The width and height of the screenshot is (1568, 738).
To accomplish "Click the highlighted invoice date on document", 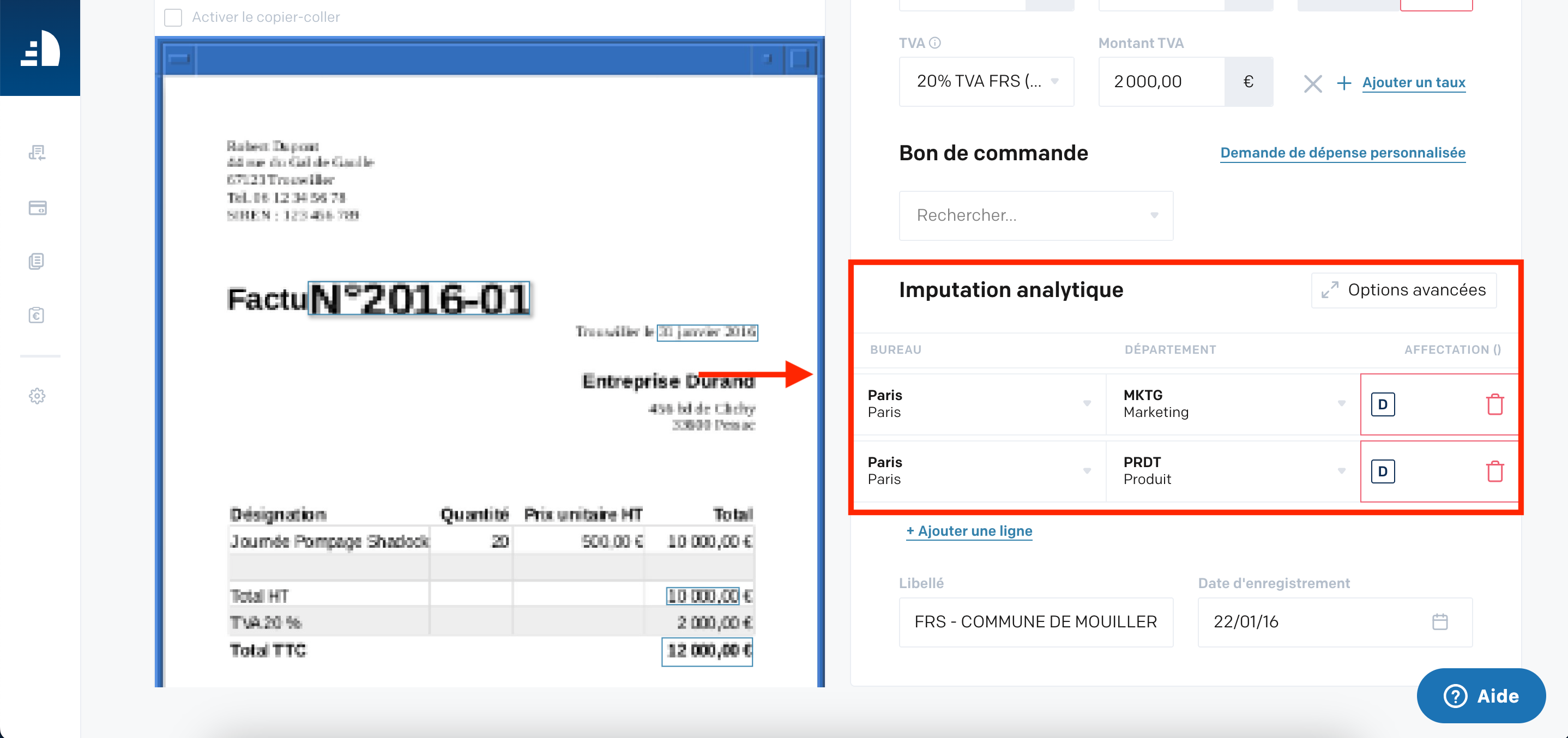I will point(707,332).
